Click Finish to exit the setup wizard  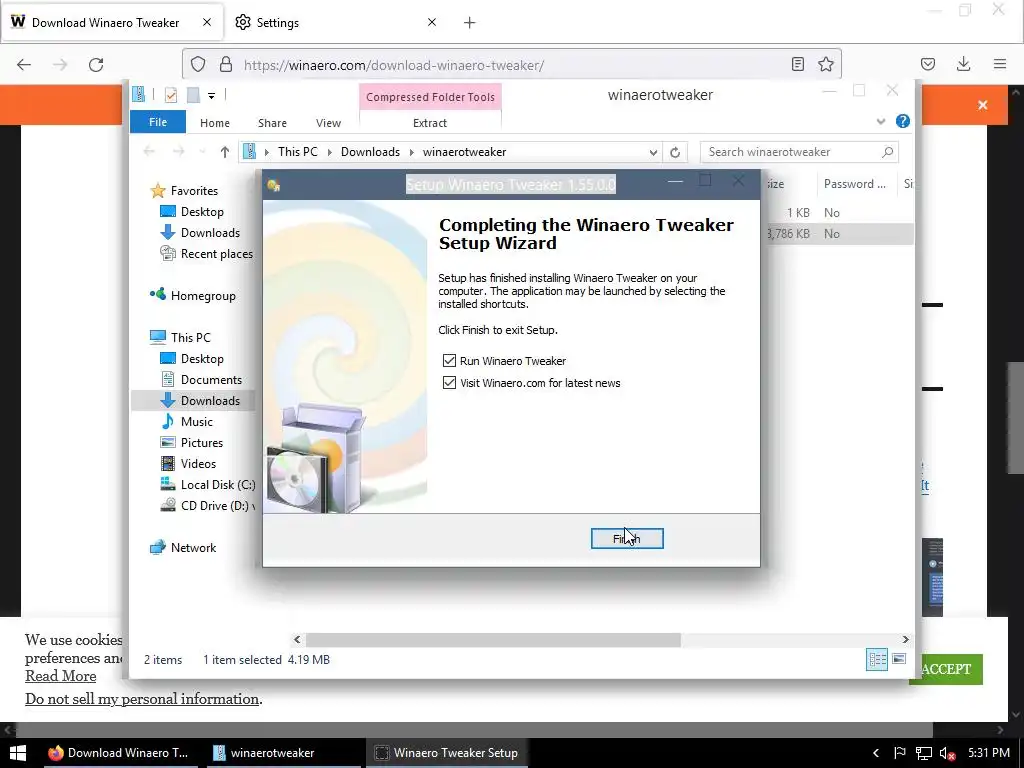(627, 539)
